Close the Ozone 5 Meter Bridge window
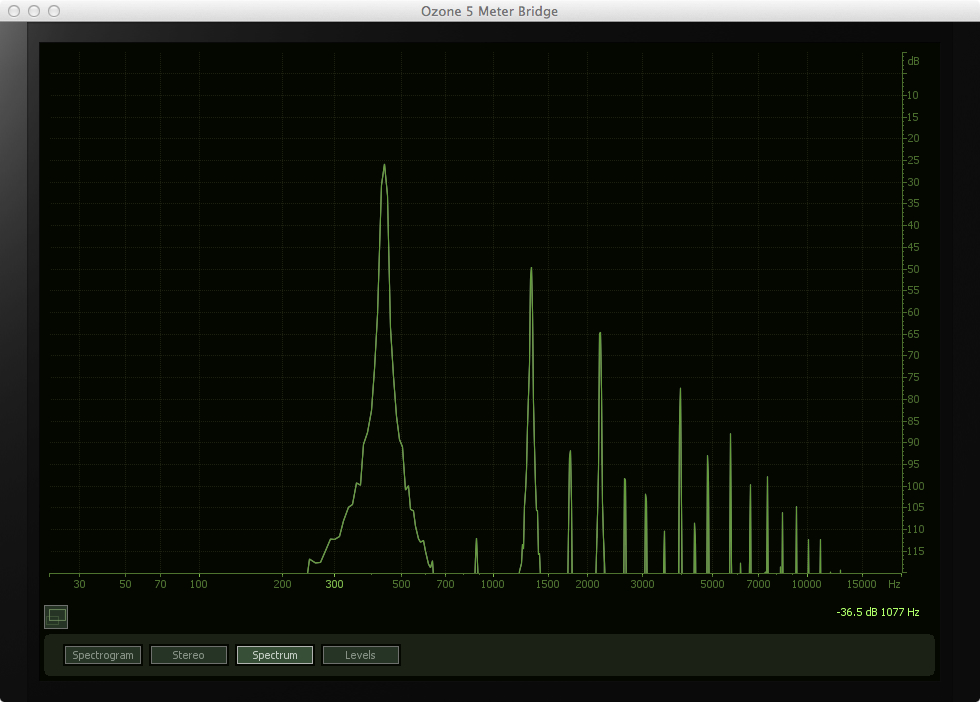The image size is (980, 702). [x=14, y=11]
